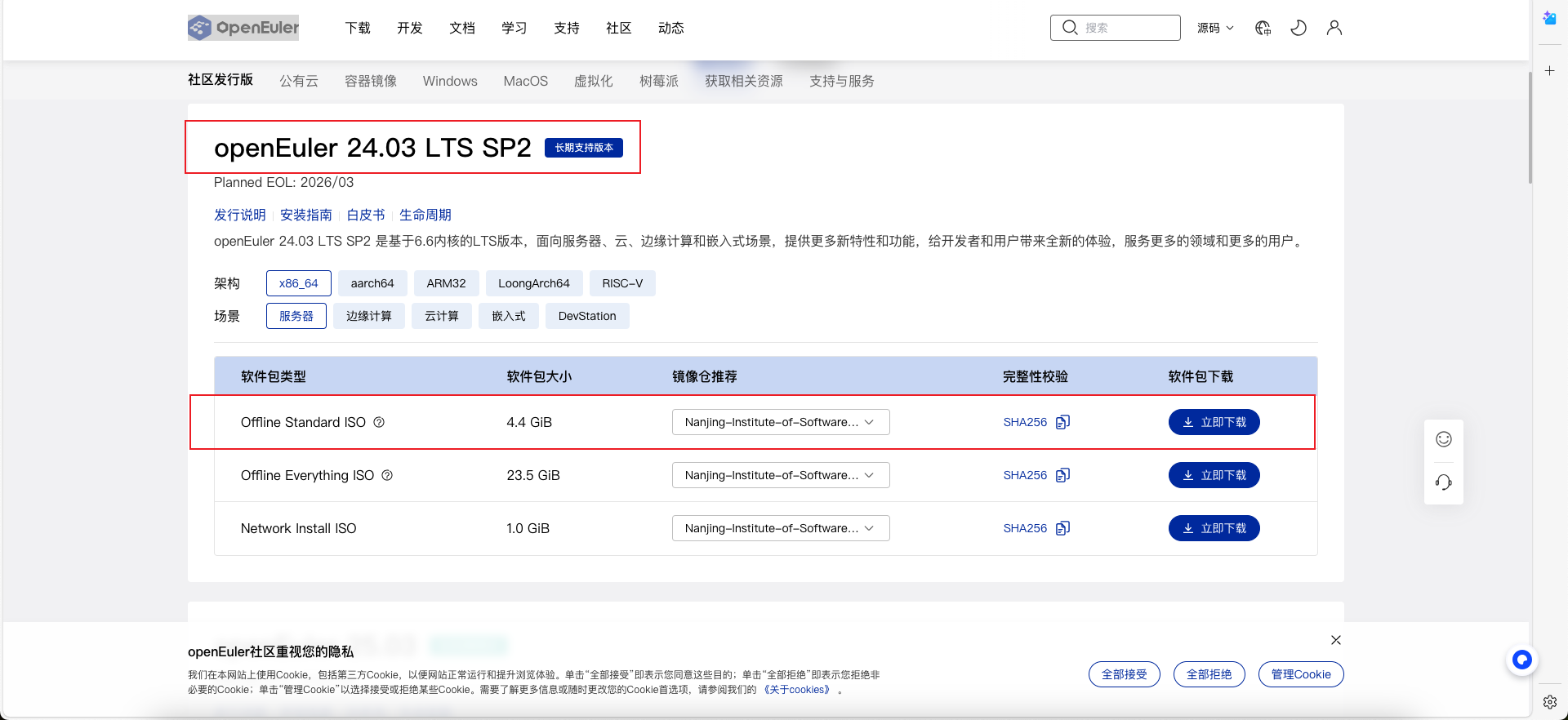Open the 发行说明 link
1568x720 pixels.
[x=240, y=215]
